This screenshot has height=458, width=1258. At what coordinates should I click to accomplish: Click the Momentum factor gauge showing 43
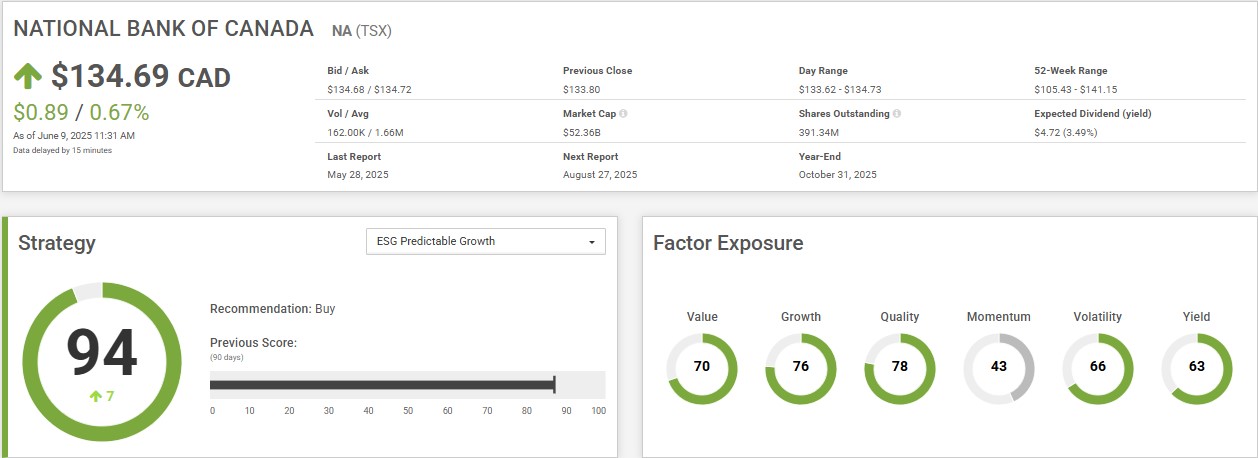coord(999,367)
